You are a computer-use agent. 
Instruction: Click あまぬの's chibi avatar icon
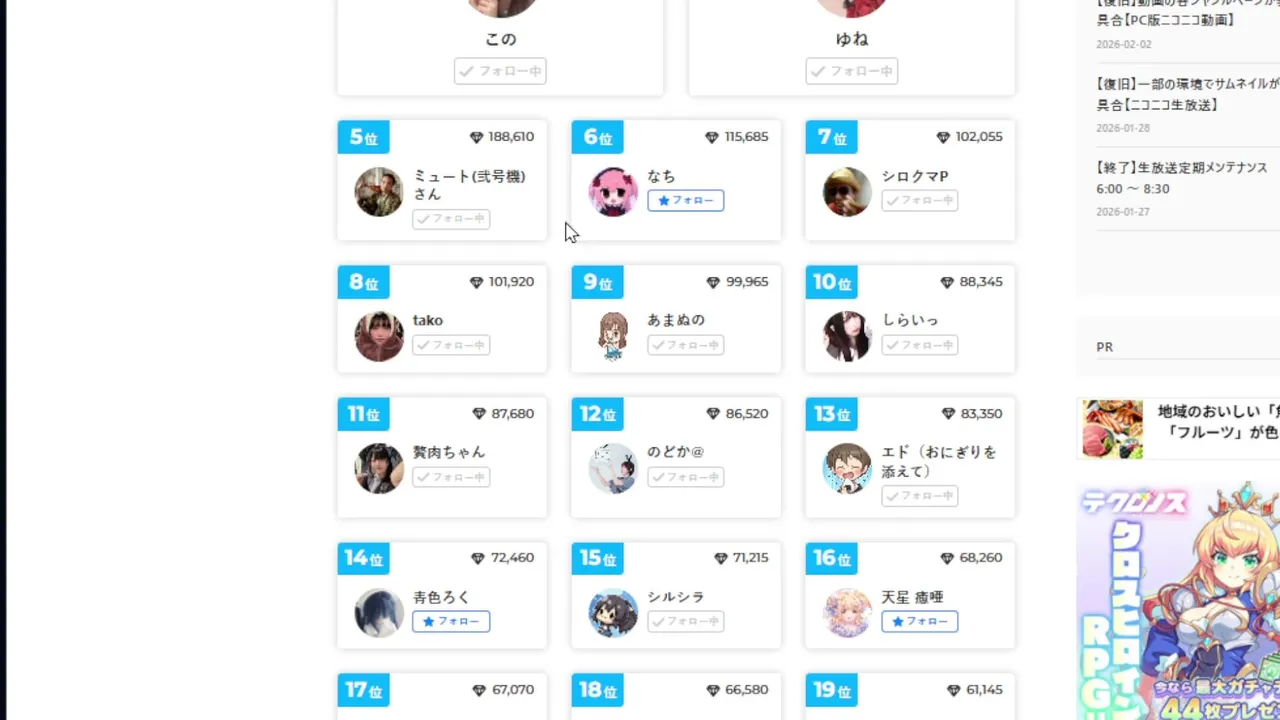[613, 336]
